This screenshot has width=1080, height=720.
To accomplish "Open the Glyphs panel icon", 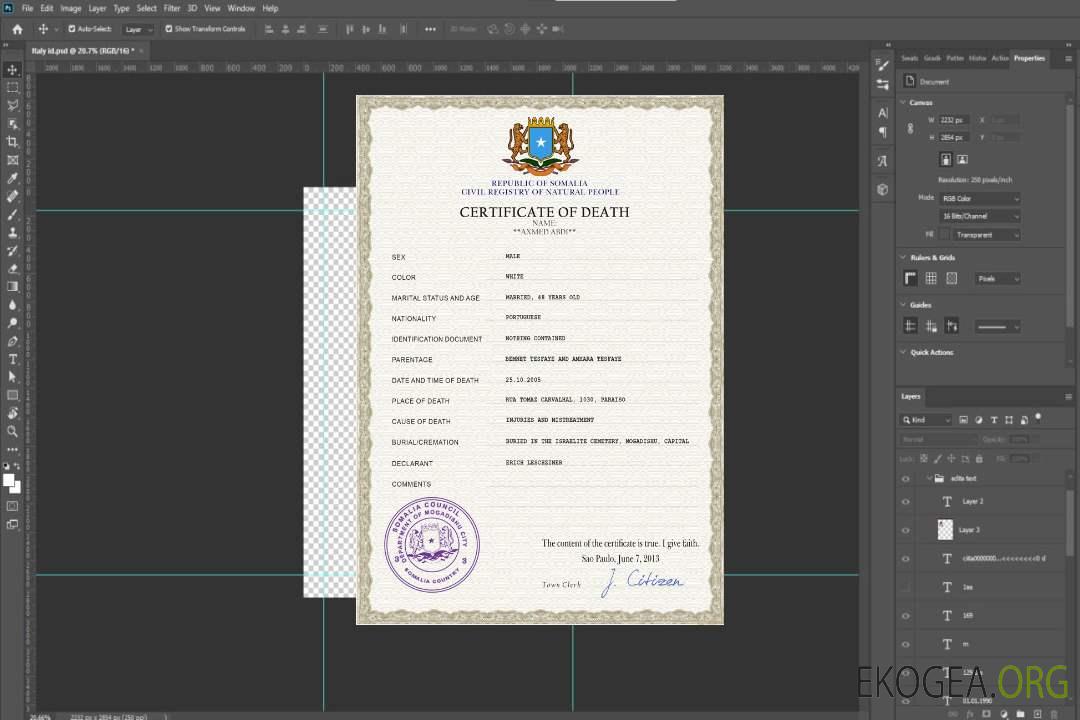I will coord(883,161).
